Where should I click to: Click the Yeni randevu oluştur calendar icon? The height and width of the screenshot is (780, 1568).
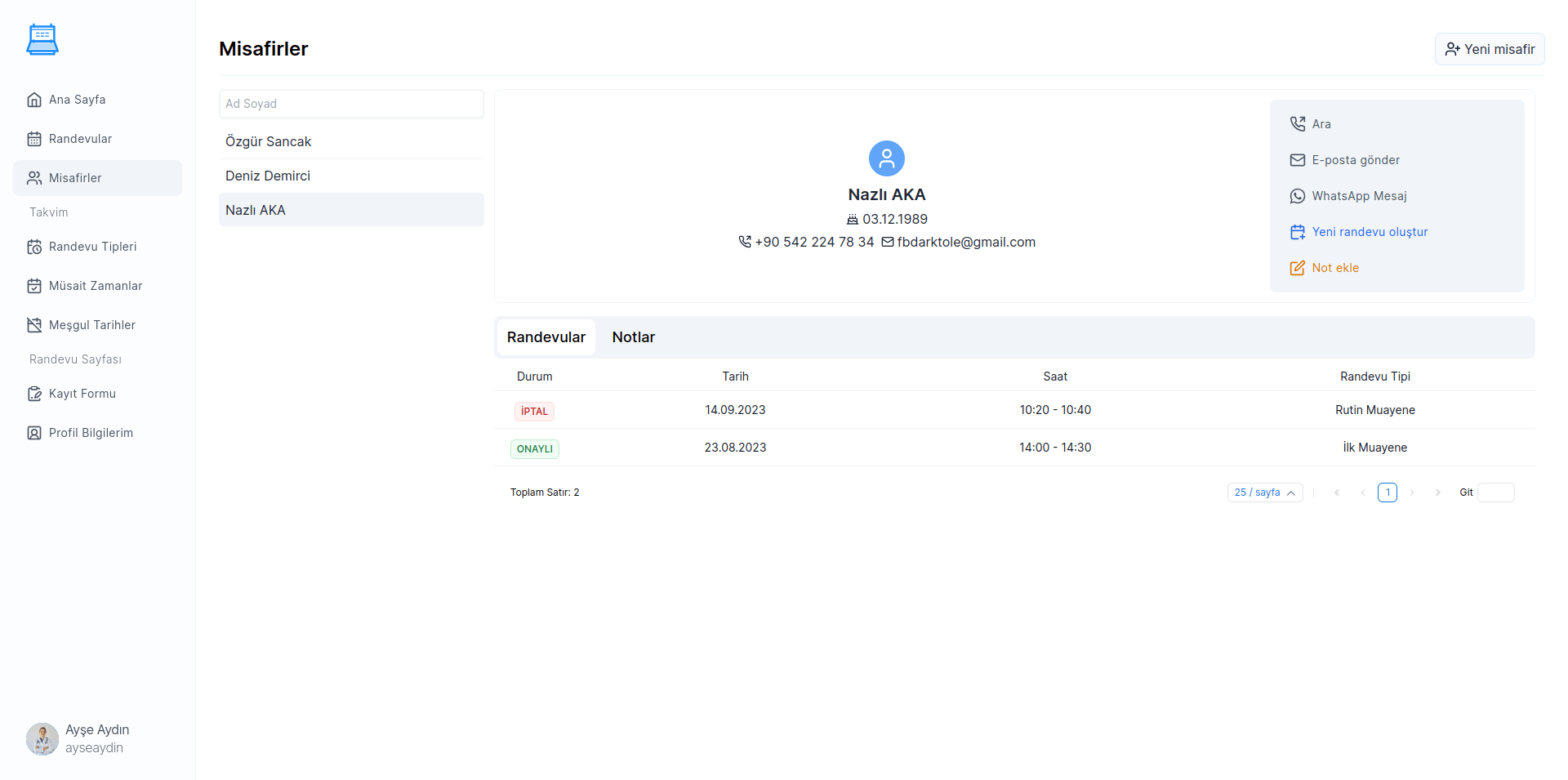pos(1297,232)
